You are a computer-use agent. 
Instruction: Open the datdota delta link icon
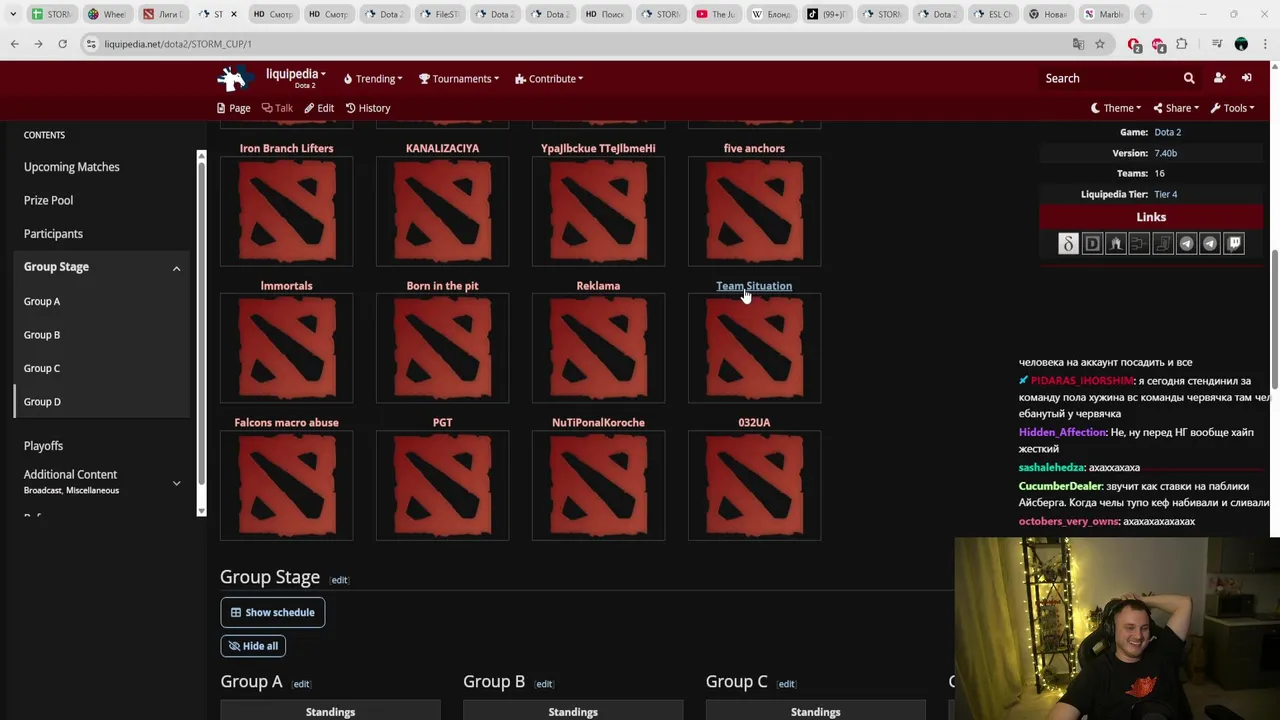(1068, 243)
